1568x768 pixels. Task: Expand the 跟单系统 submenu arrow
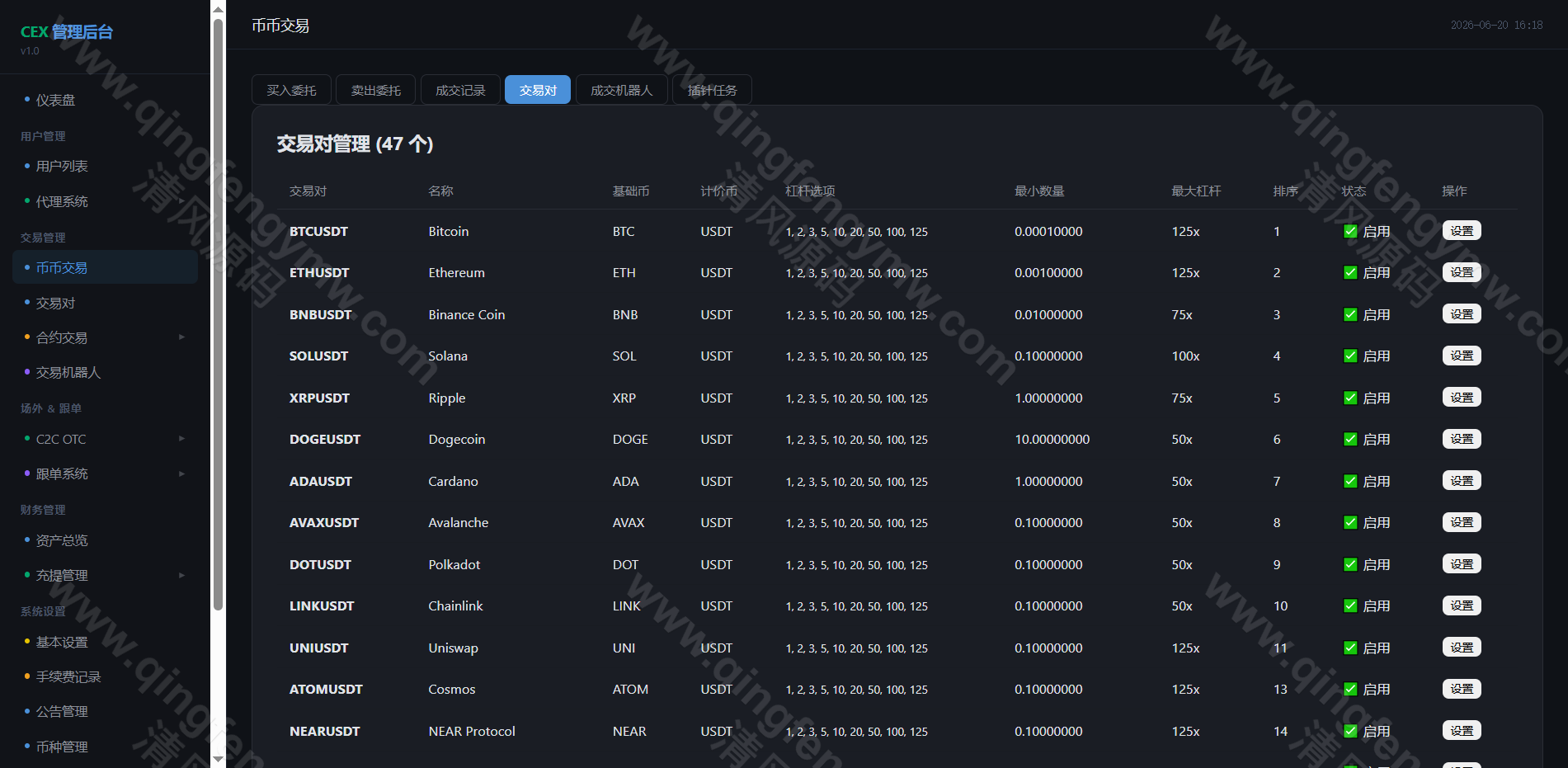(181, 474)
